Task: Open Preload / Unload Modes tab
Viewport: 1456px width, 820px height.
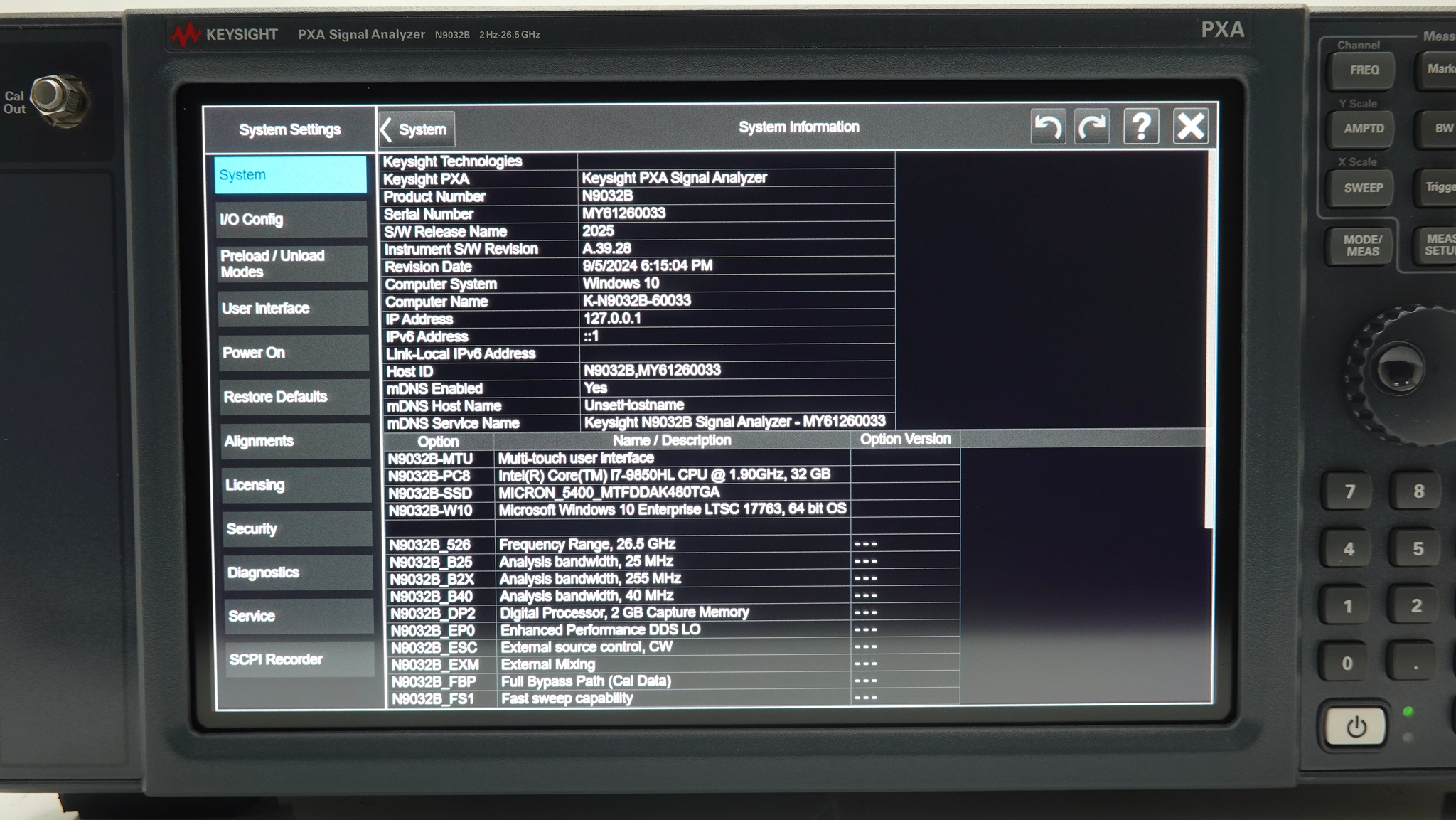Action: pyautogui.click(x=292, y=264)
